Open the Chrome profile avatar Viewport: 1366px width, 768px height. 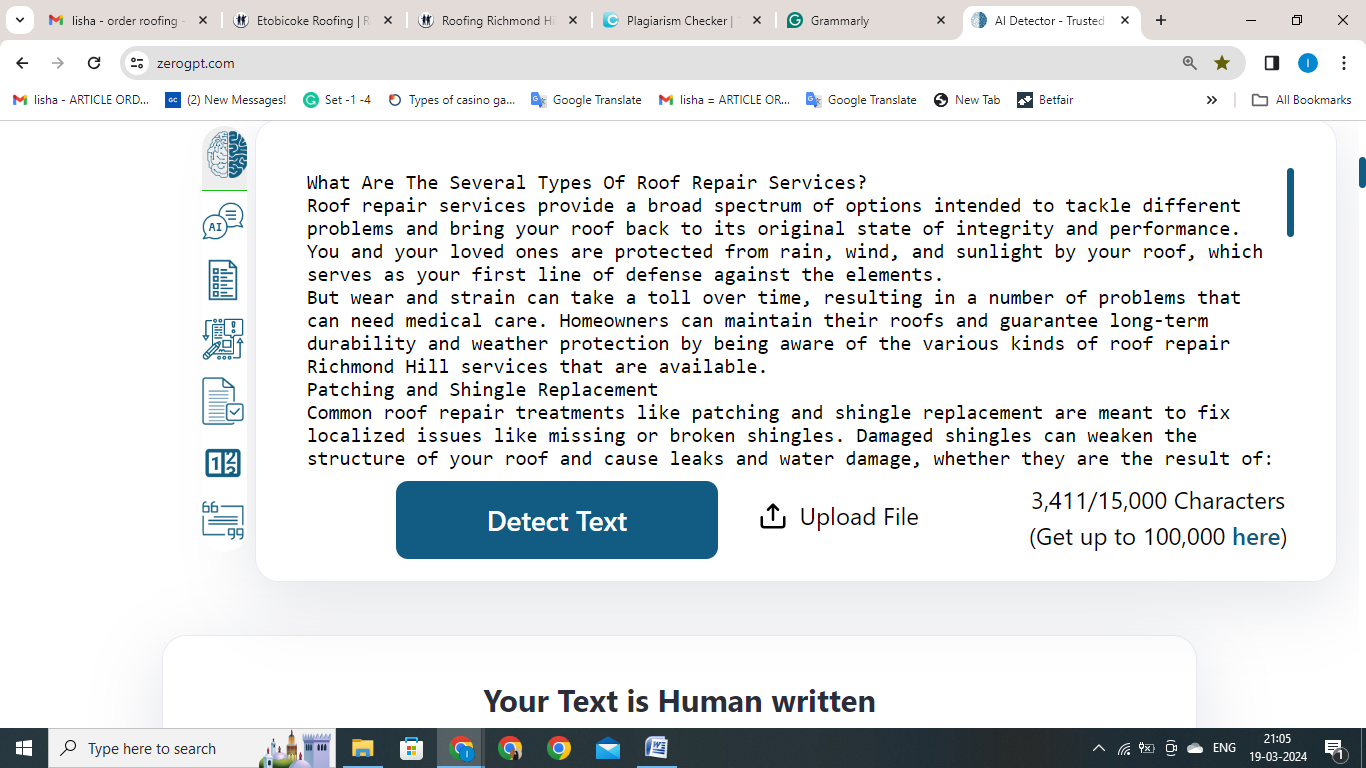1308,63
